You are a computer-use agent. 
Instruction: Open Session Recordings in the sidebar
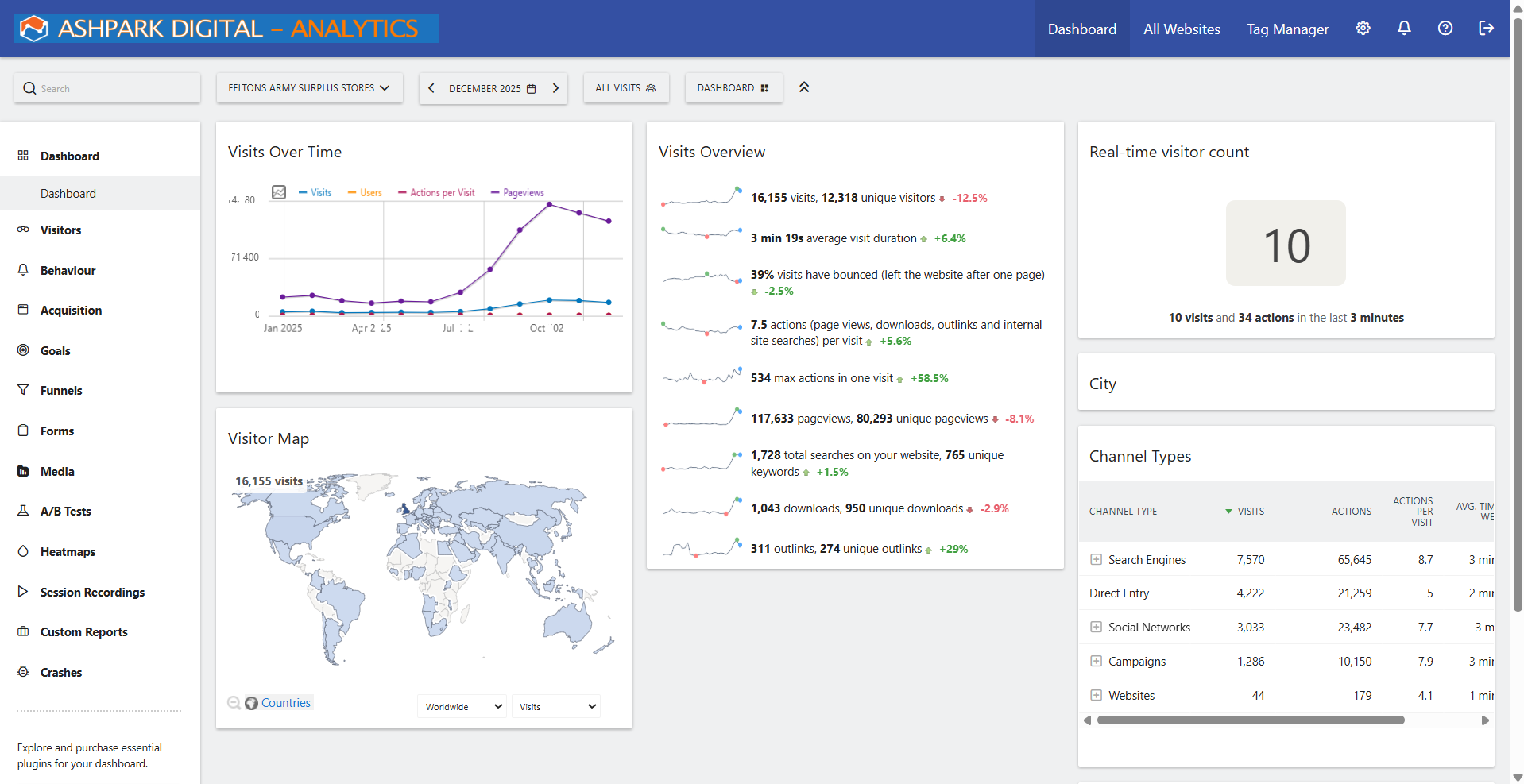(92, 592)
